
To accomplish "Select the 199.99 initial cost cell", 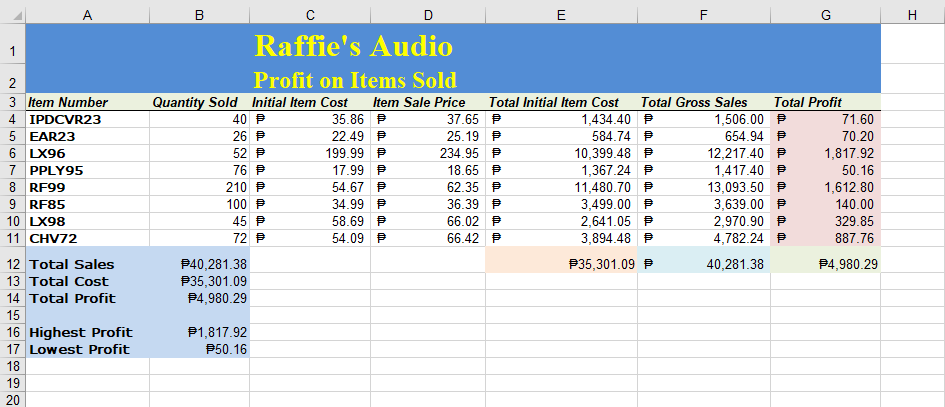I will coord(310,153).
